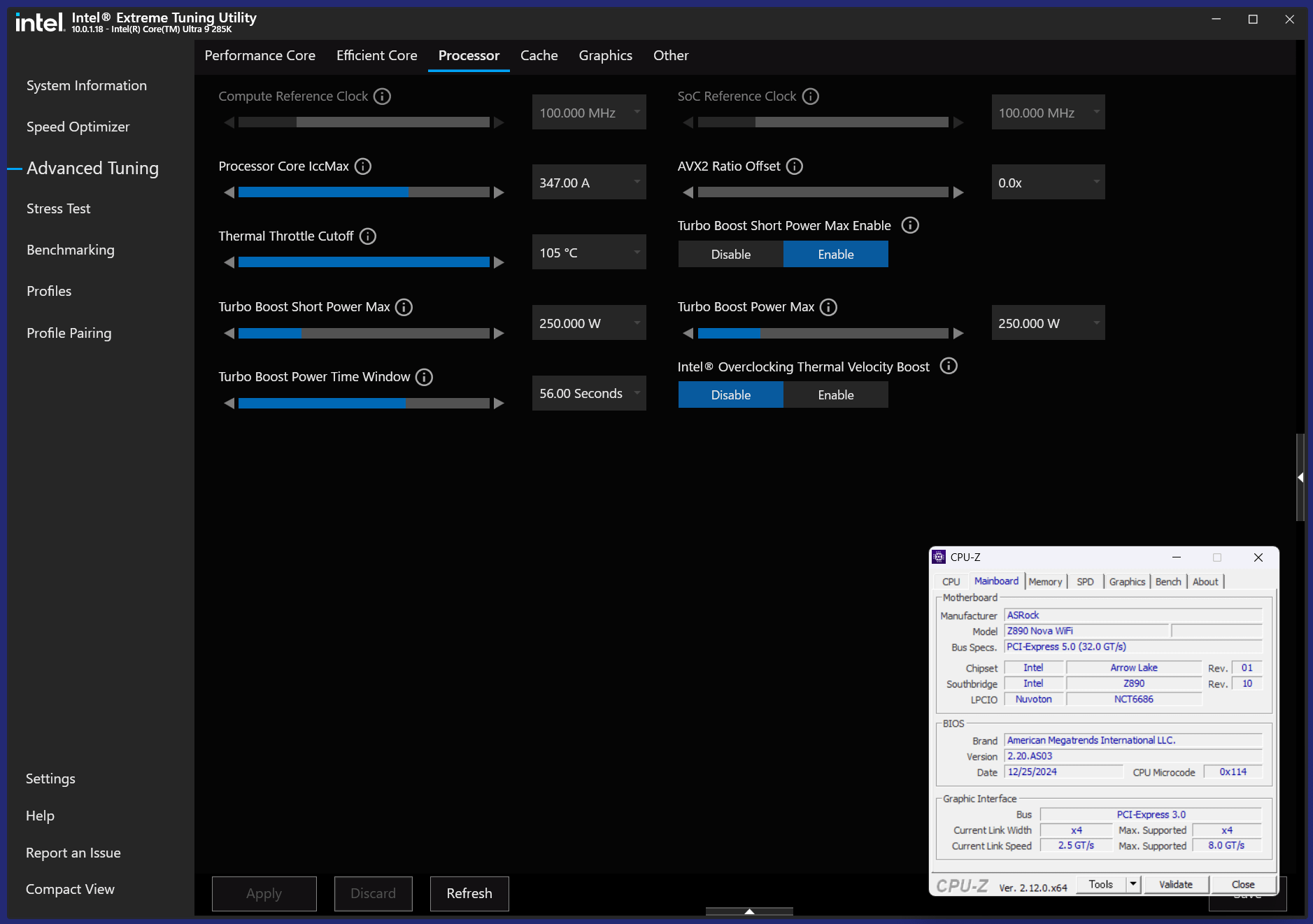Image resolution: width=1313 pixels, height=924 pixels.
Task: Decrease Turbo Boost Power Time Window arrow
Action: [229, 404]
